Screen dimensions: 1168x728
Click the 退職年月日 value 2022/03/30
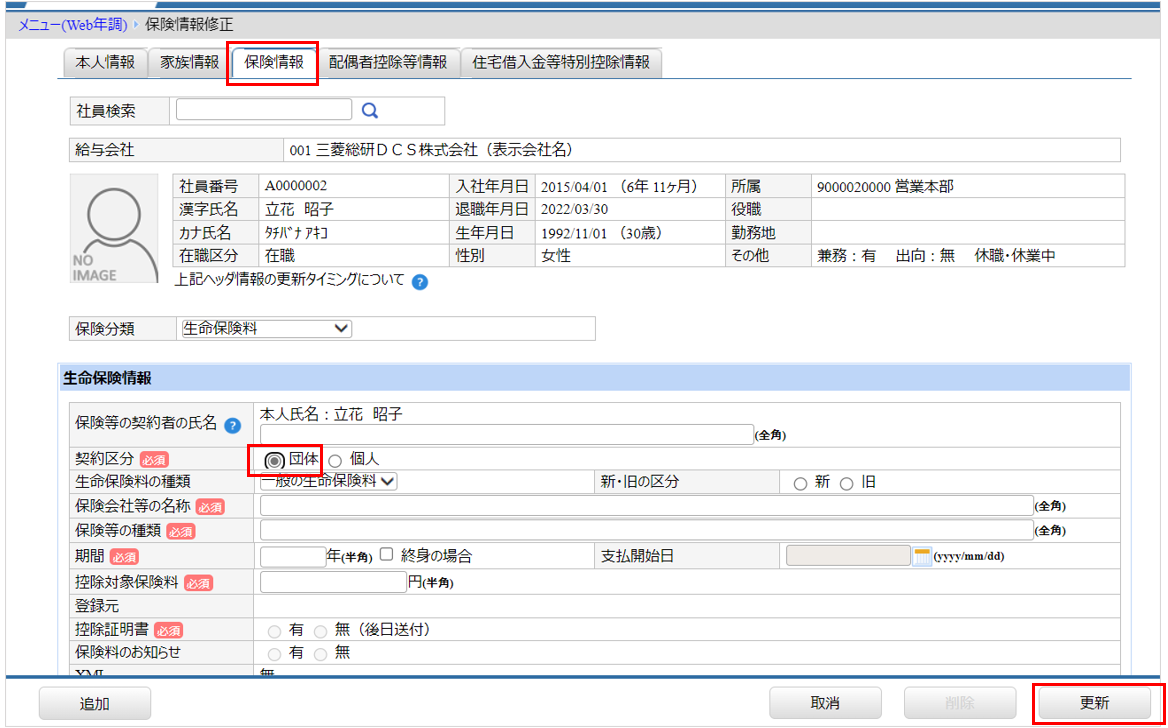point(575,209)
